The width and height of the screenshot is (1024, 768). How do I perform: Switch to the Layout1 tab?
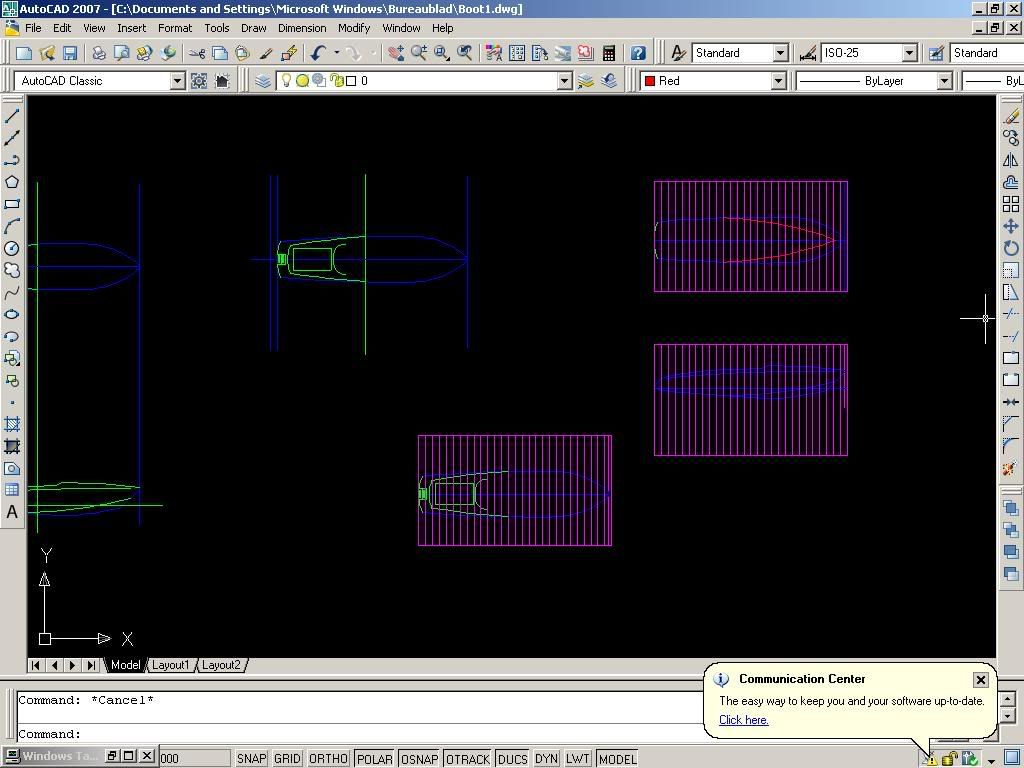coord(170,665)
